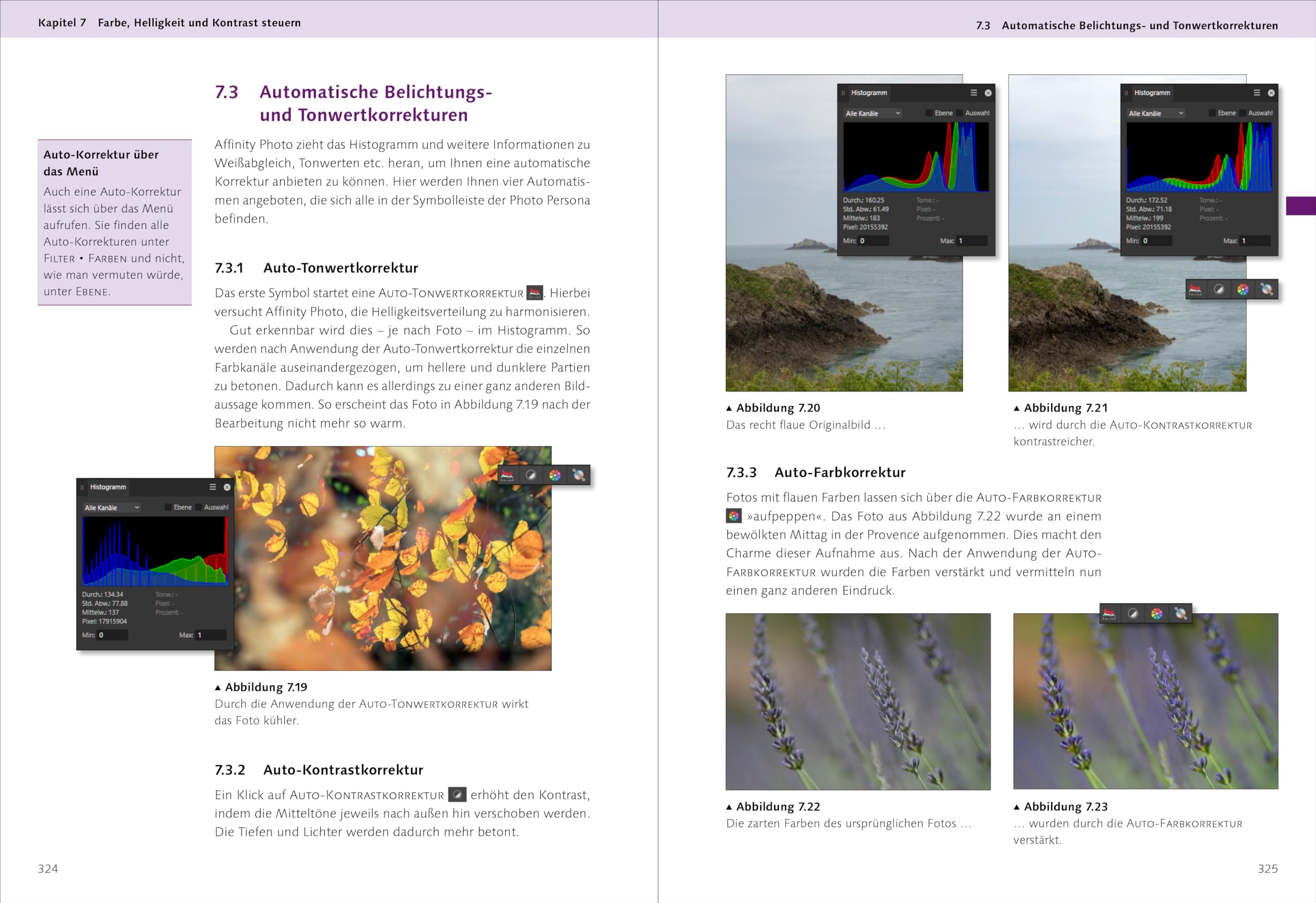Click Auto-Tonwertkorrektur icon in the lavender photo toolbar

(1109, 613)
